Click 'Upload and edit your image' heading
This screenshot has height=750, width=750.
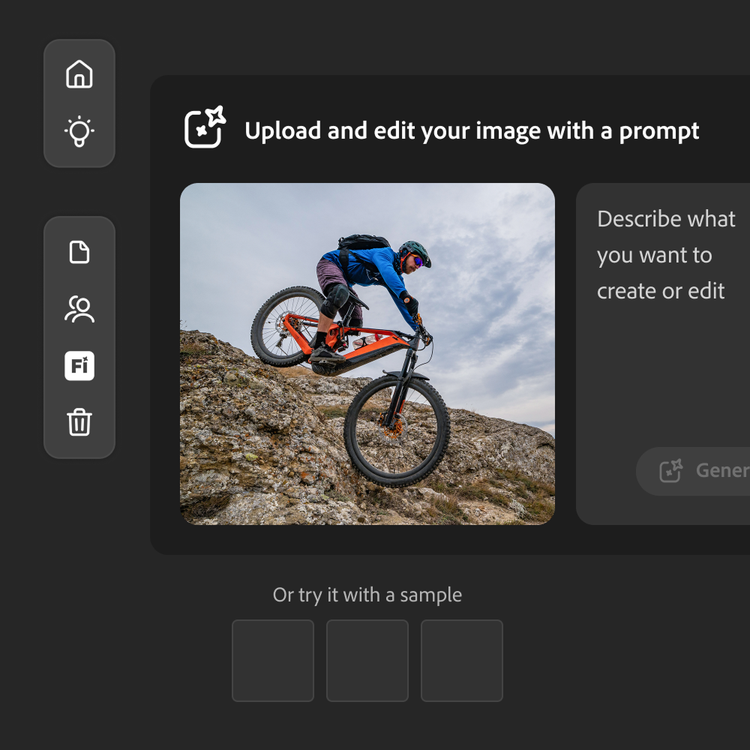tap(472, 131)
